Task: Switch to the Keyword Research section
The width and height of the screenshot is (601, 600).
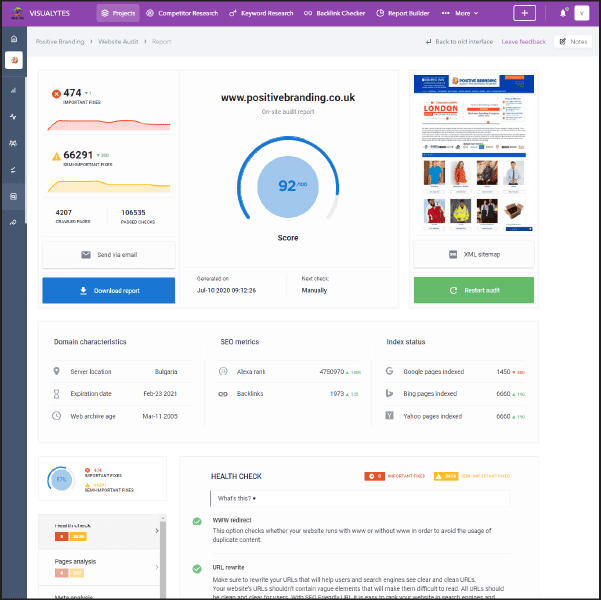Action: (260, 13)
